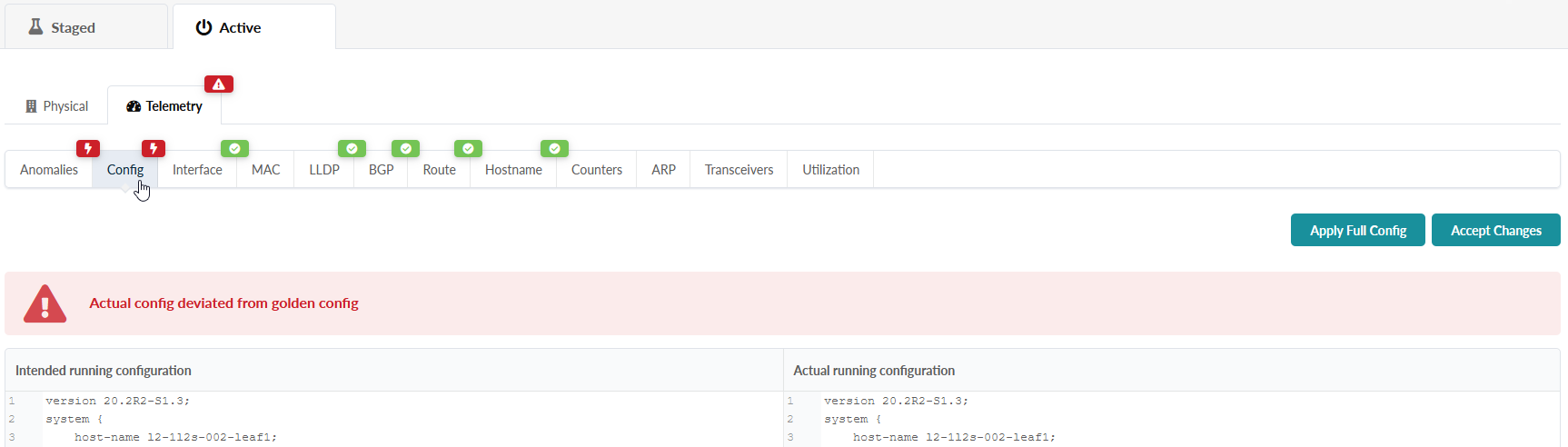Open the Transceivers tab
Screen dimensions: 1568x447
739,170
